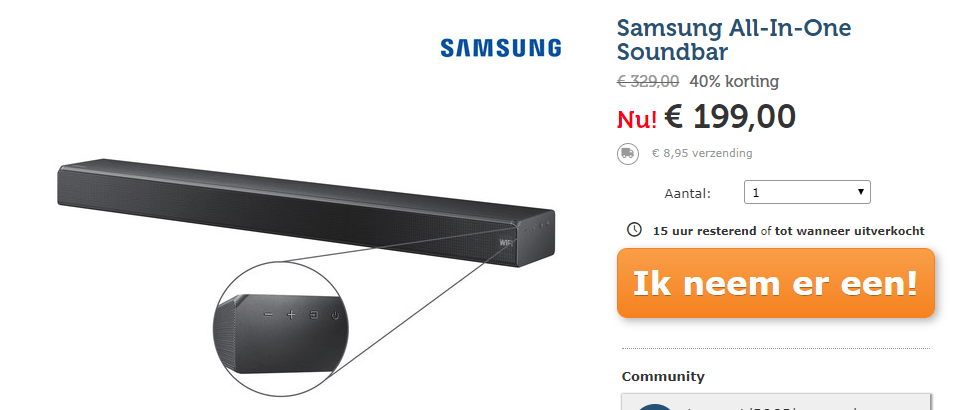Open the Aantal quantity dropdown
The width and height of the screenshot is (955, 410).
click(807, 193)
